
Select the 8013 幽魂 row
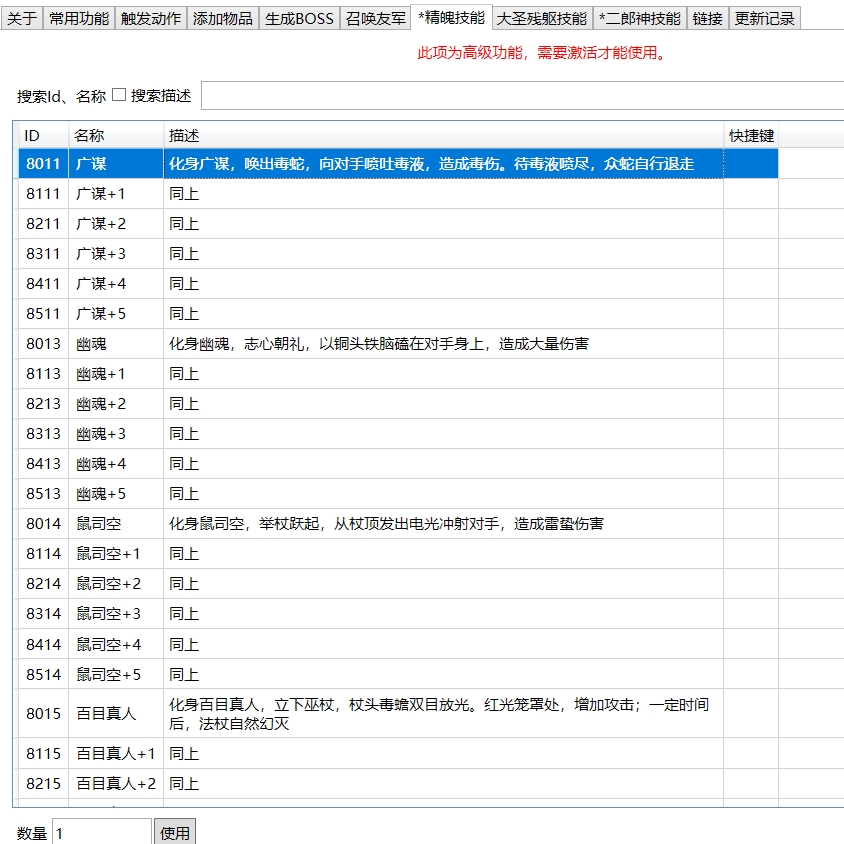398,343
